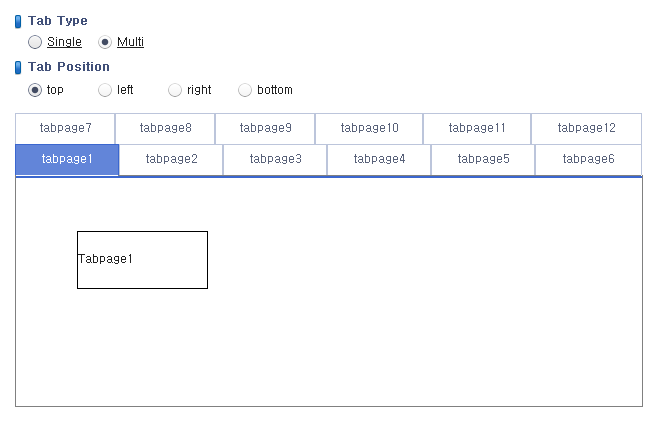667x429 pixels.
Task: Select the tabpage6 tab
Action: pos(588,159)
